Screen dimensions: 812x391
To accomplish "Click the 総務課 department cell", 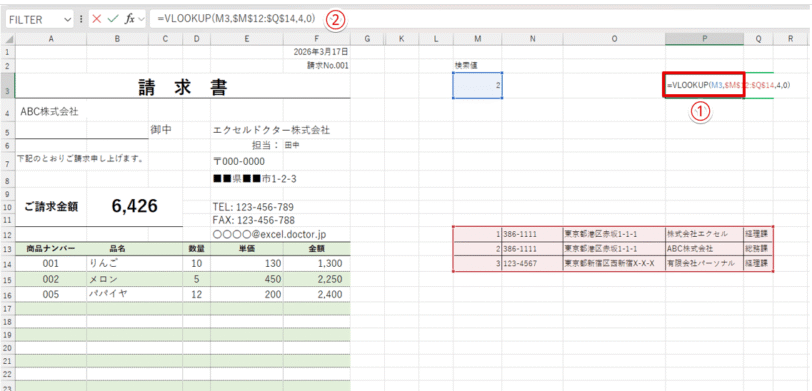I will [x=758, y=249].
